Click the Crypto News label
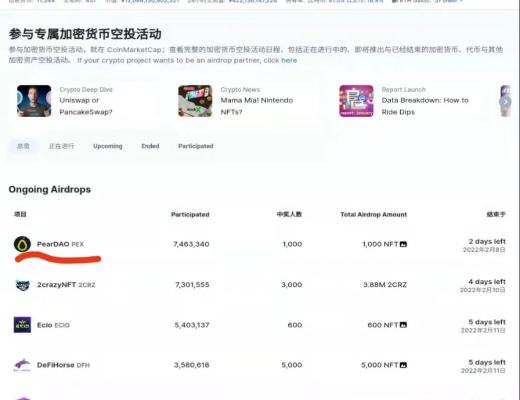 pyautogui.click(x=240, y=90)
